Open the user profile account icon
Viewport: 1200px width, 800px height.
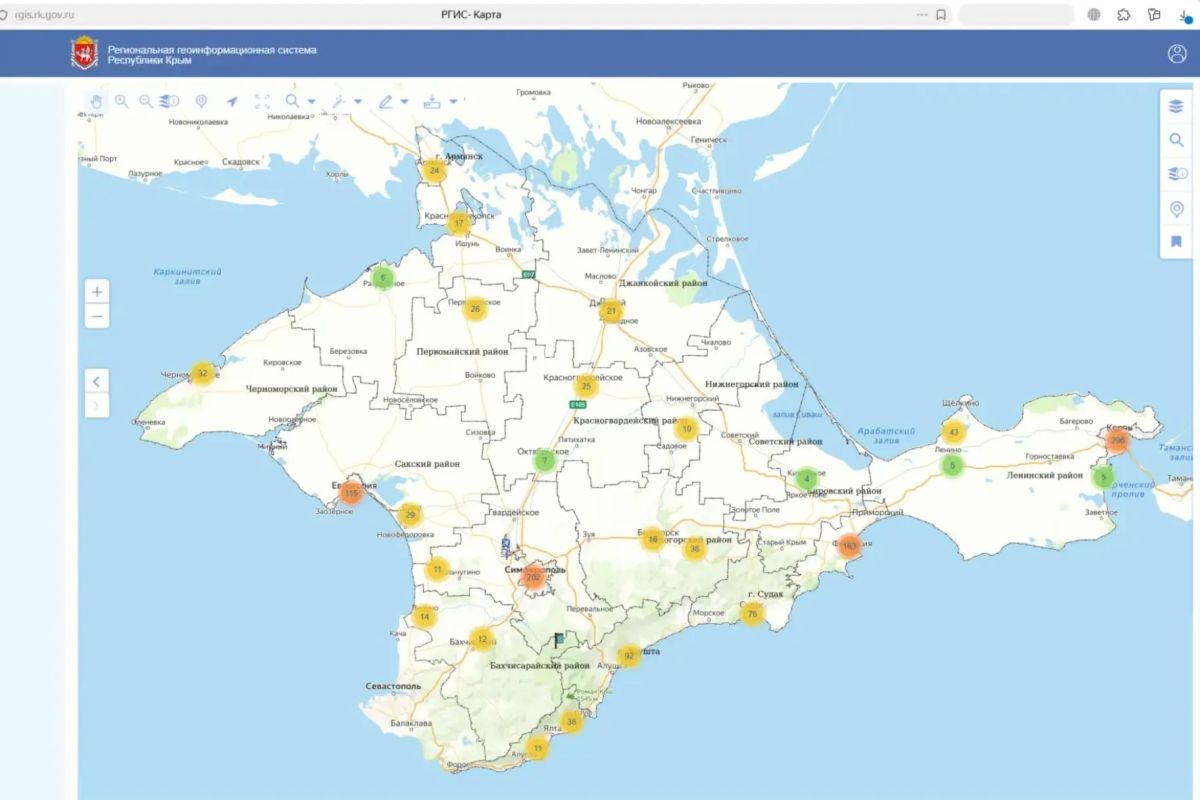point(1177,54)
